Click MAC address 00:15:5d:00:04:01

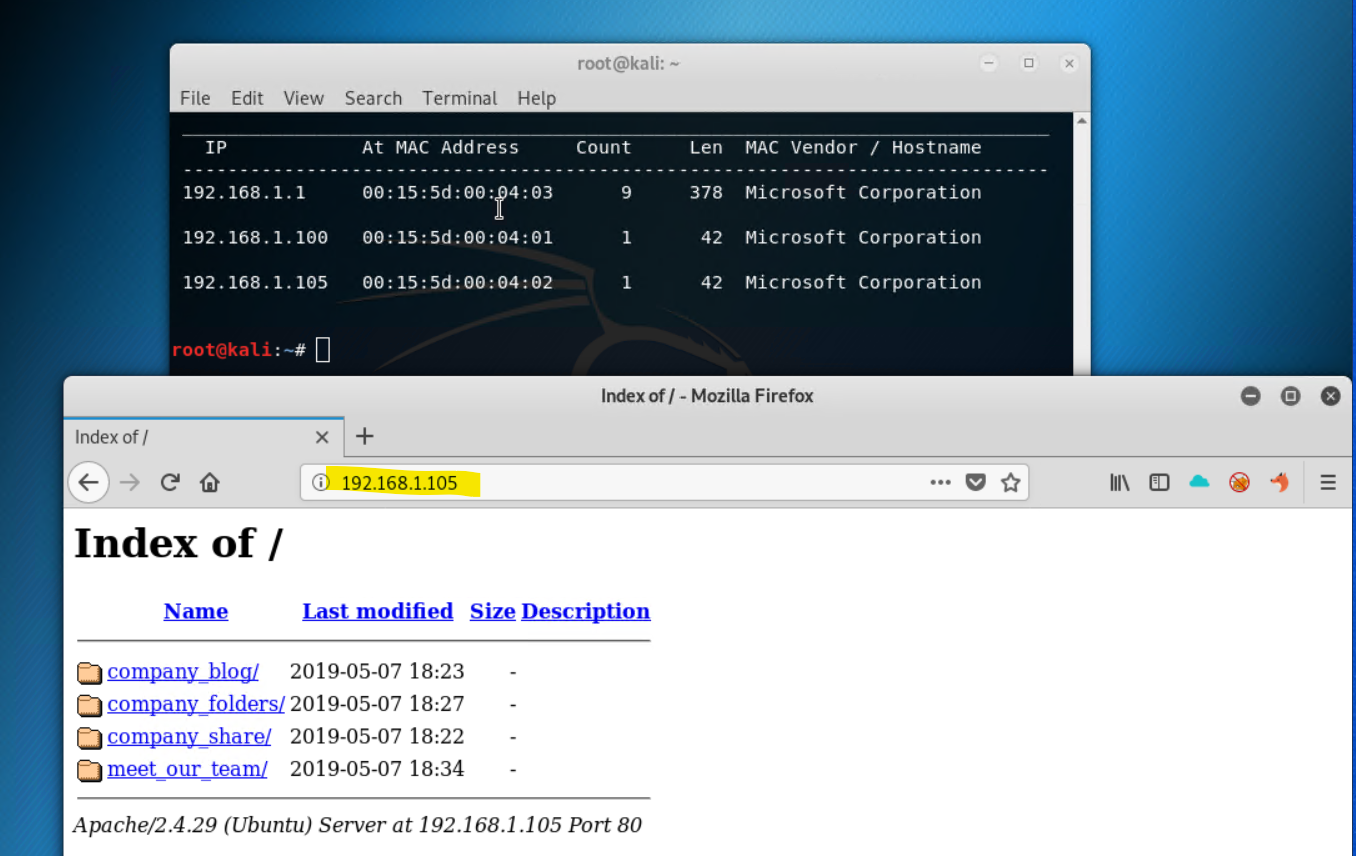pos(457,237)
